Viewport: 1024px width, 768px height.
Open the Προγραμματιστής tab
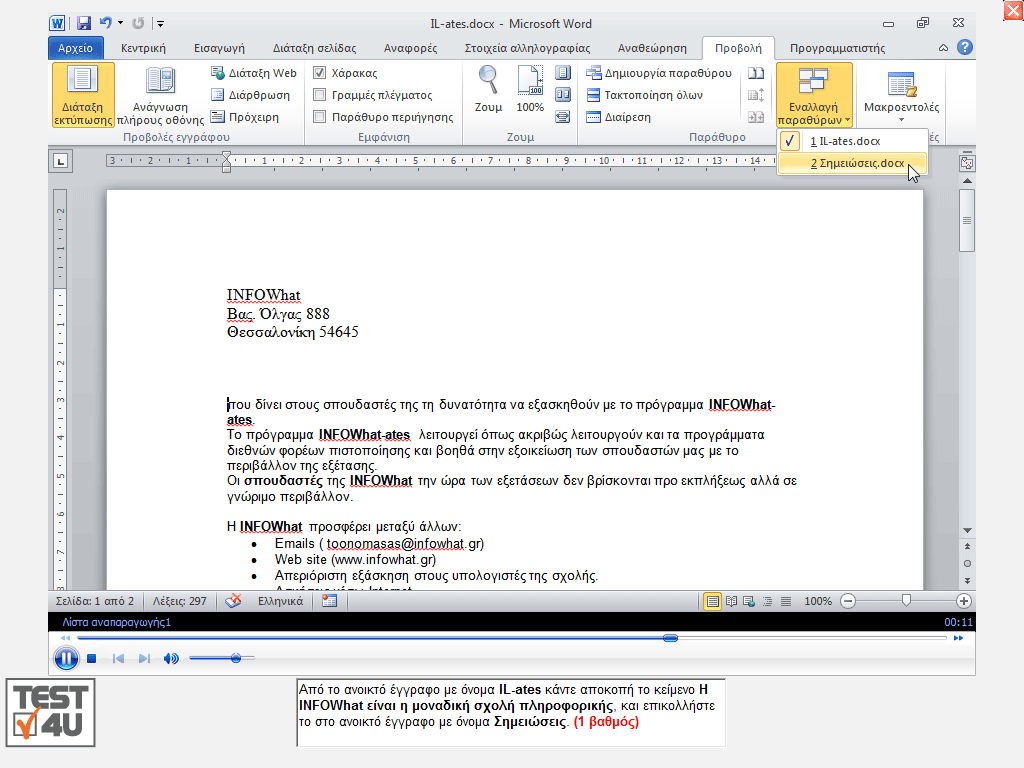click(x=837, y=48)
